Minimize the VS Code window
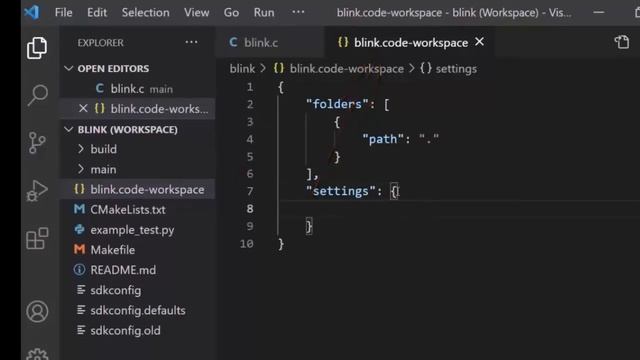The image size is (640, 360). (x=598, y=13)
